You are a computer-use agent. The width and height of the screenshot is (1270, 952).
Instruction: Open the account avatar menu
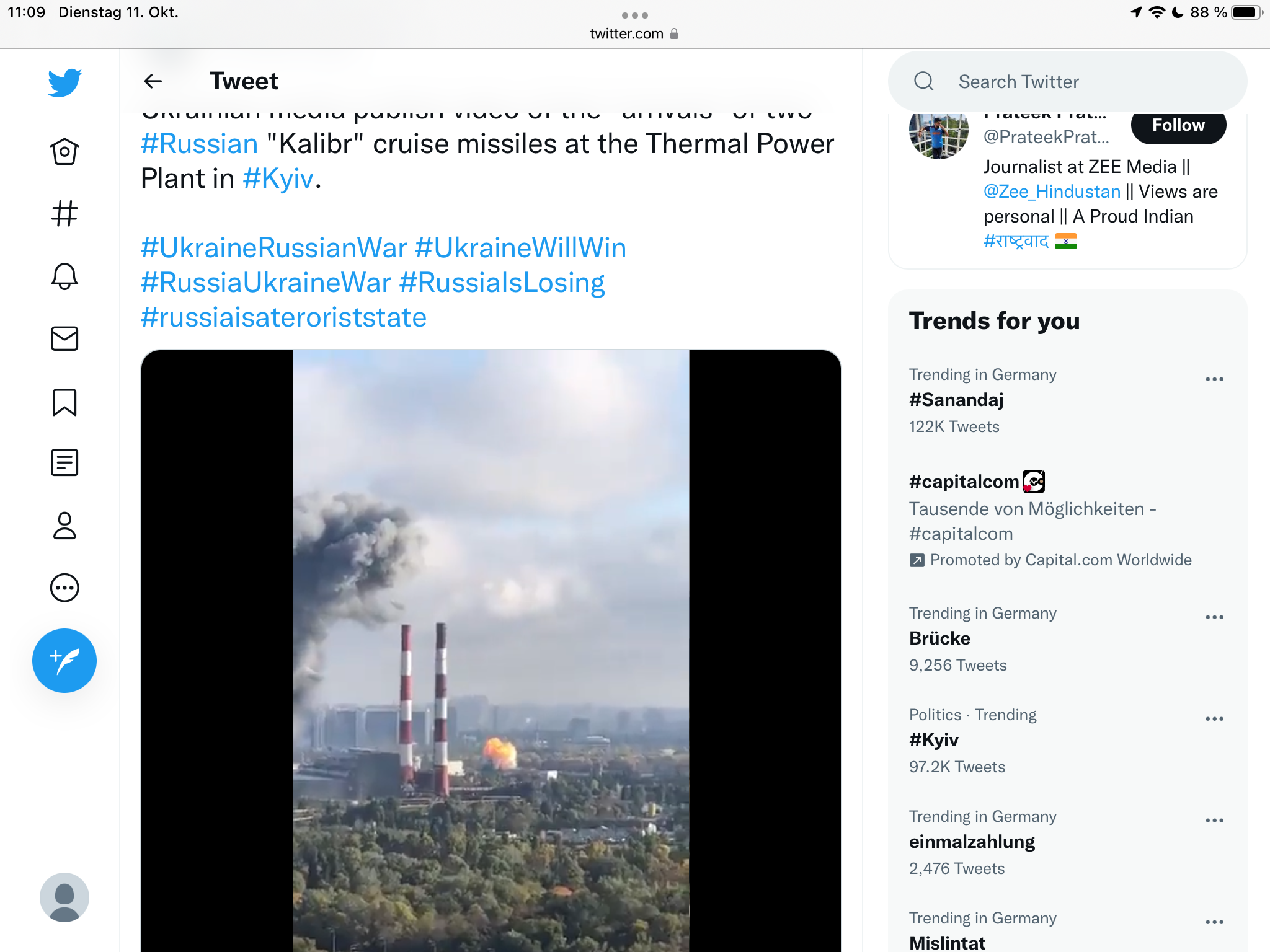(x=64, y=897)
